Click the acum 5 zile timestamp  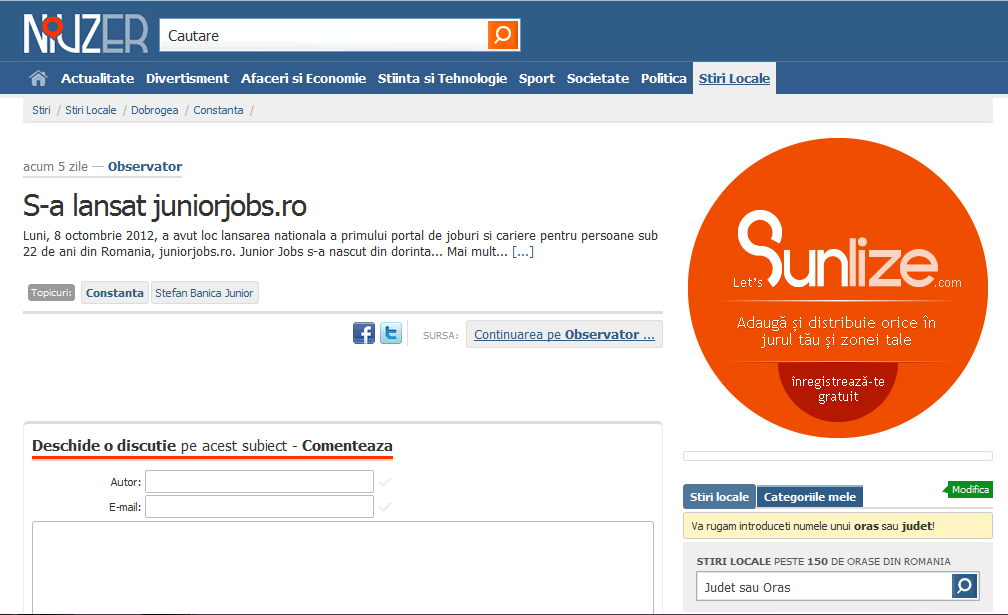click(x=56, y=166)
